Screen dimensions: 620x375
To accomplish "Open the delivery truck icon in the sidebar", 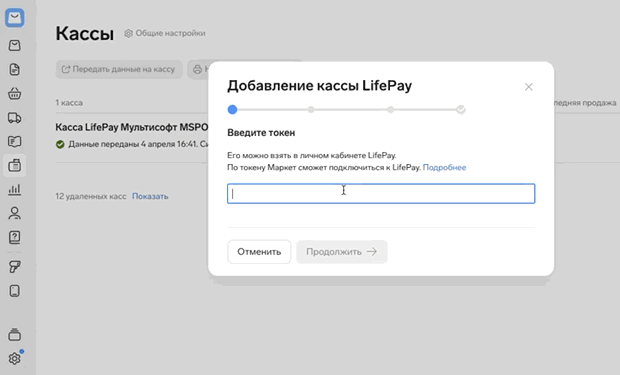I will [15, 117].
